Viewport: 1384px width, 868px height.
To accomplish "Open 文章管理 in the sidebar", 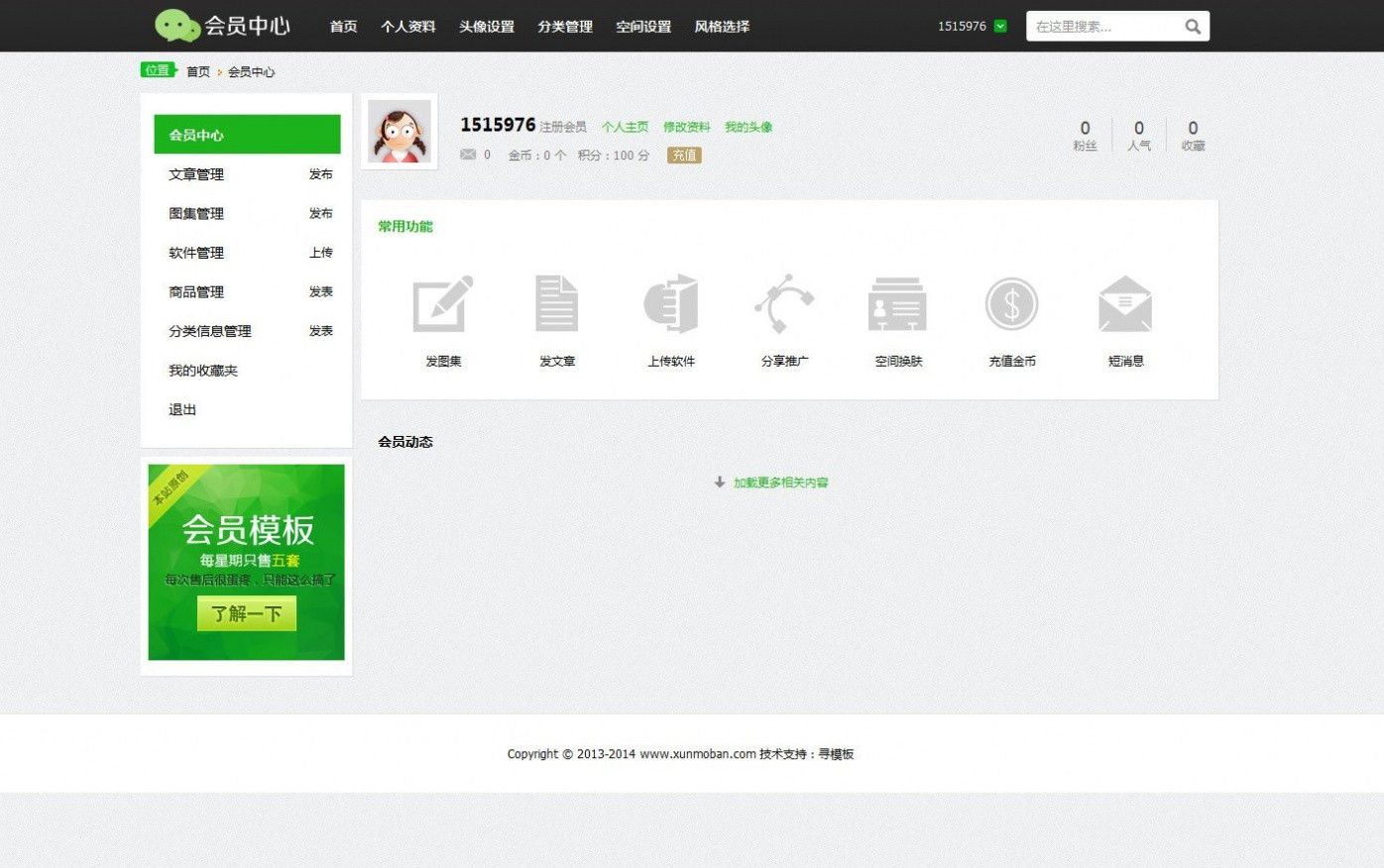I will coord(196,174).
